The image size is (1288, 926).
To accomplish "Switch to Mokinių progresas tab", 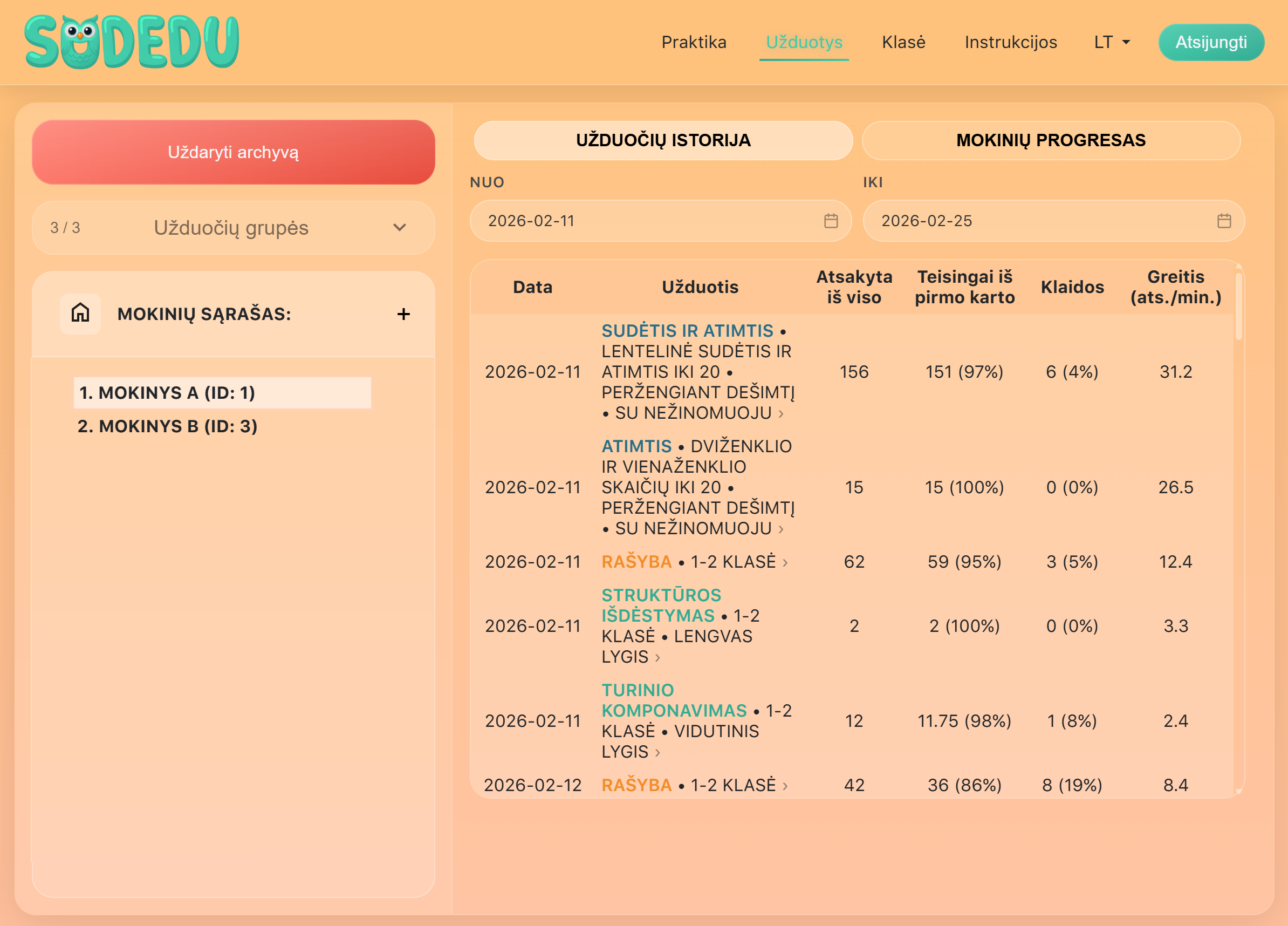I will point(1050,140).
